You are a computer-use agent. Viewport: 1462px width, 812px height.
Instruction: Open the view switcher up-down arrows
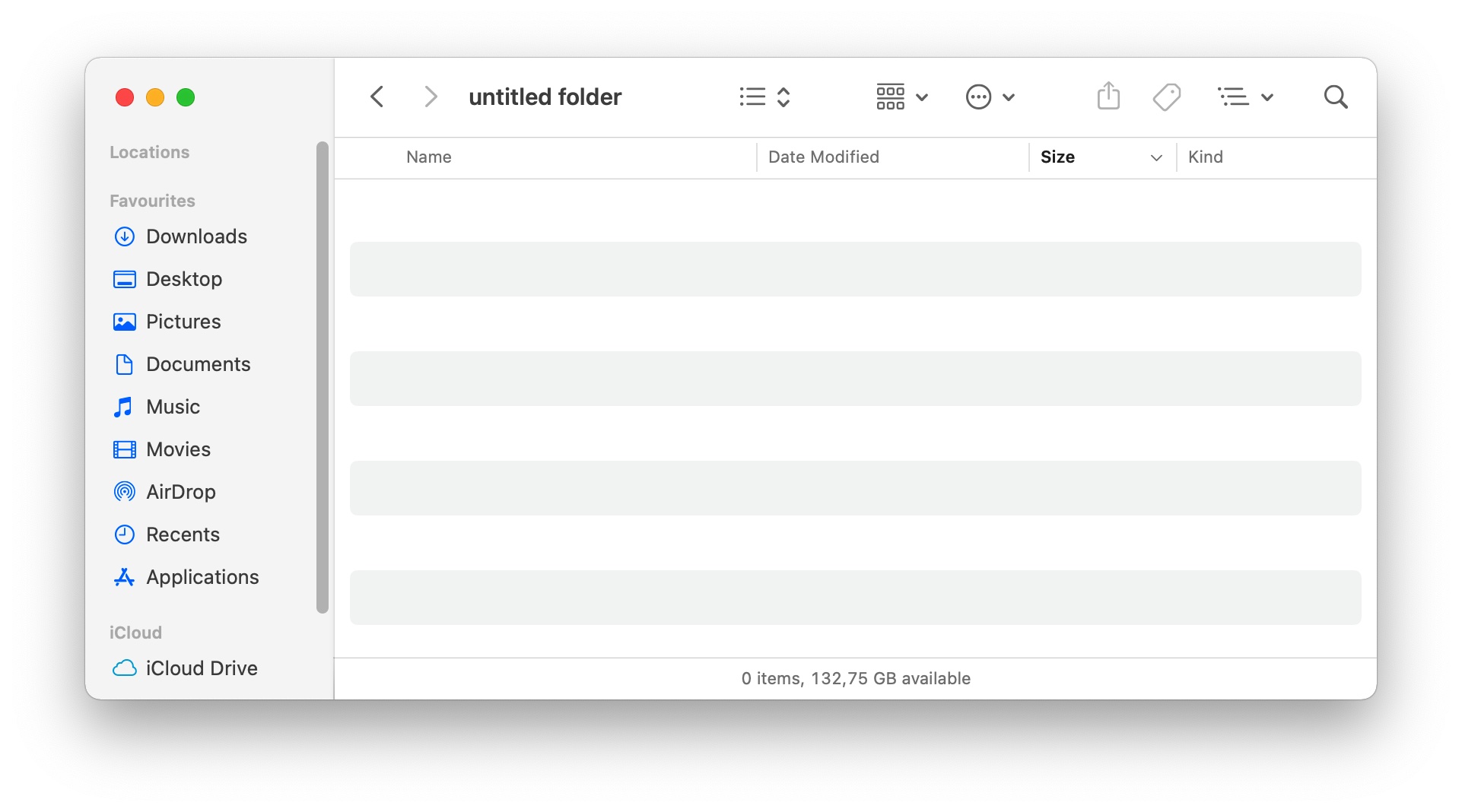pos(783,97)
